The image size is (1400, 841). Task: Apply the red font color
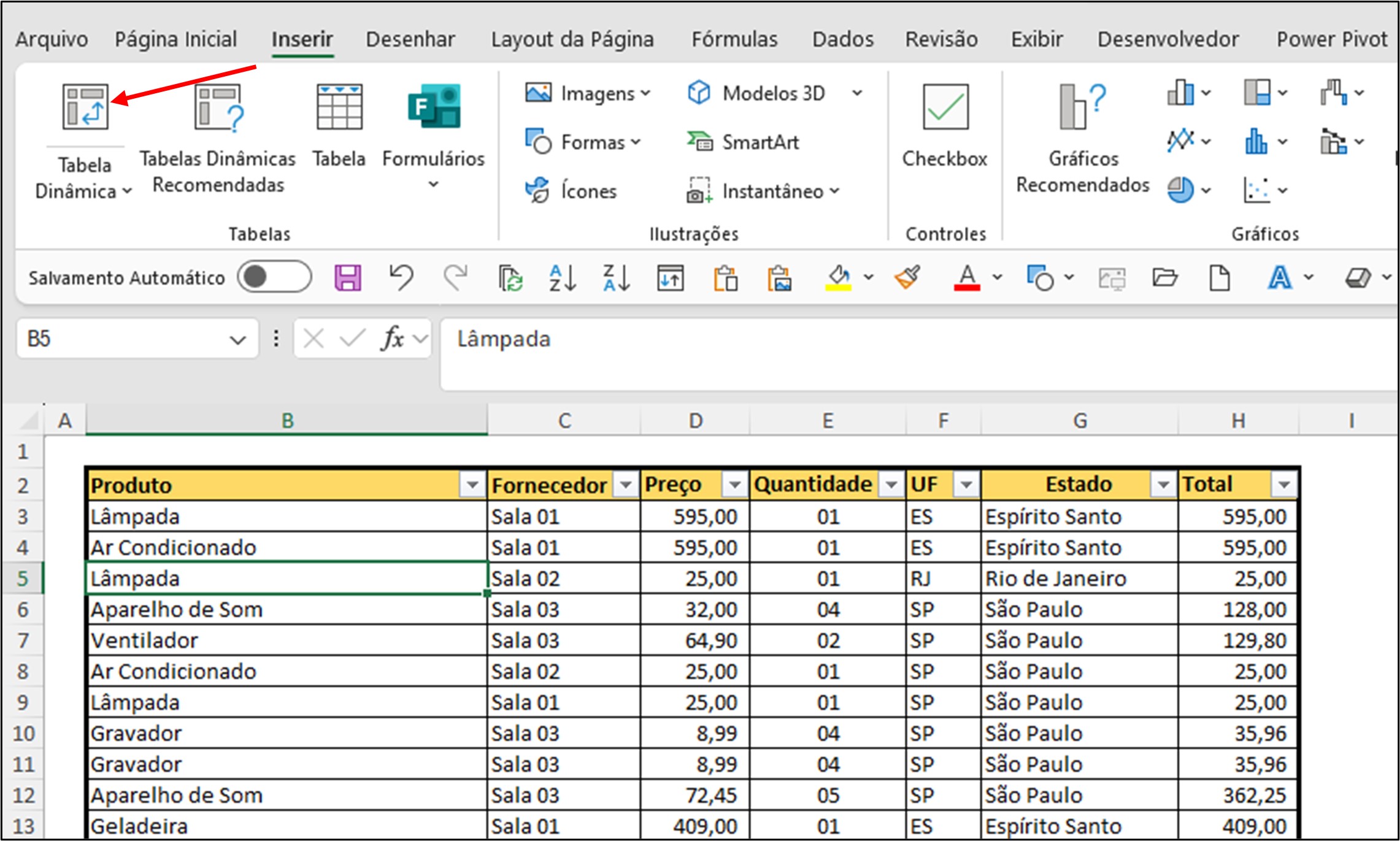[x=967, y=278]
